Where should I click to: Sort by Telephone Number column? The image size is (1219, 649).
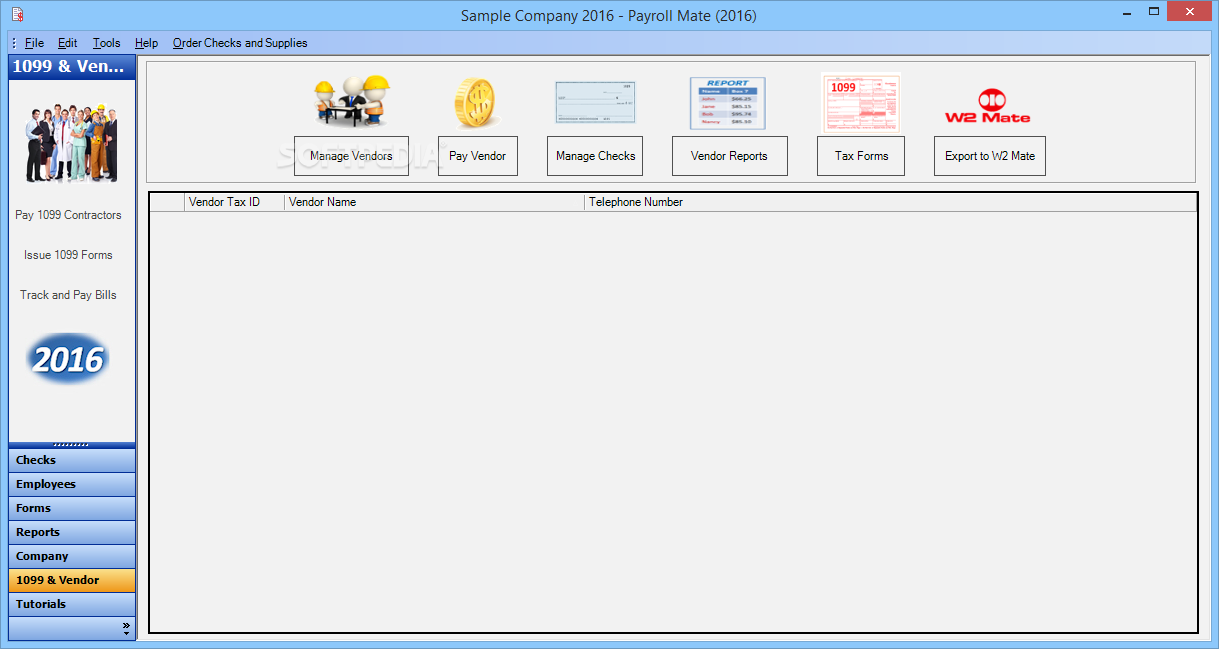(890, 202)
